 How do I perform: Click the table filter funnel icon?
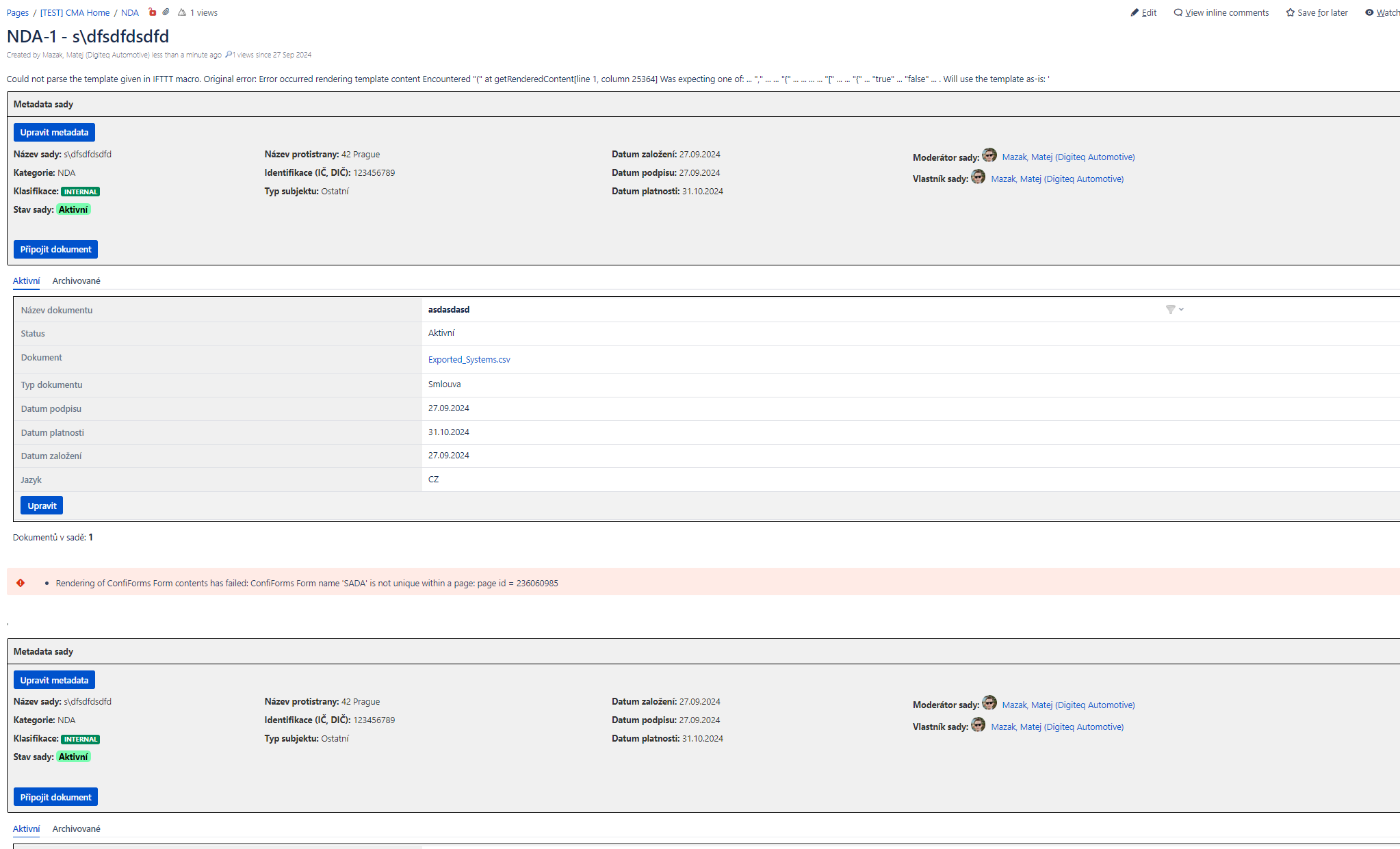(x=1170, y=310)
